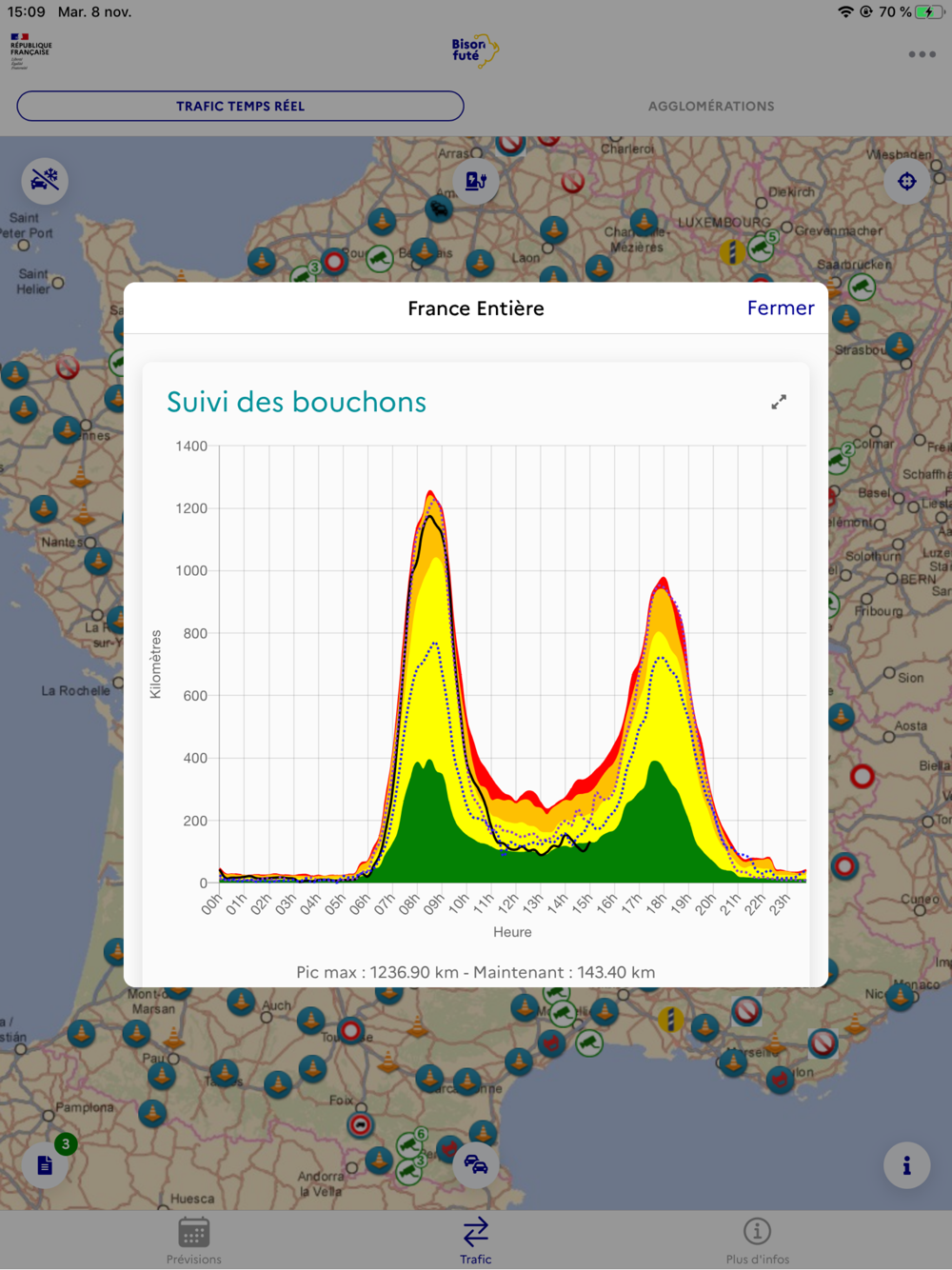This screenshot has width=952, height=1270.
Task: Tap the France Entière popup title
Action: click(475, 308)
